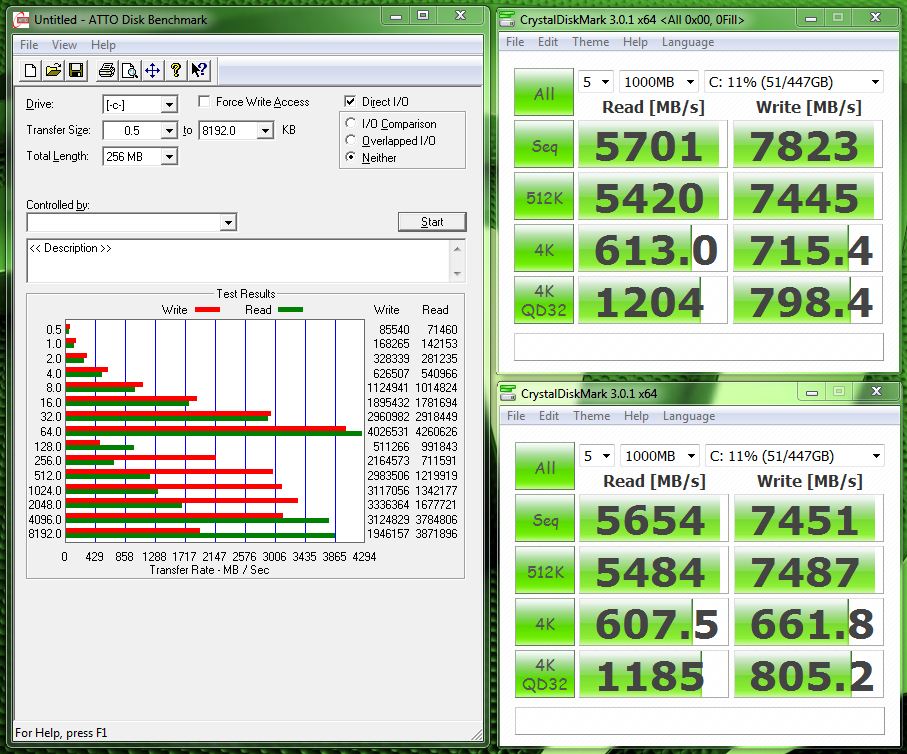Click inside the Description text box
907x754 pixels.
pos(238,261)
